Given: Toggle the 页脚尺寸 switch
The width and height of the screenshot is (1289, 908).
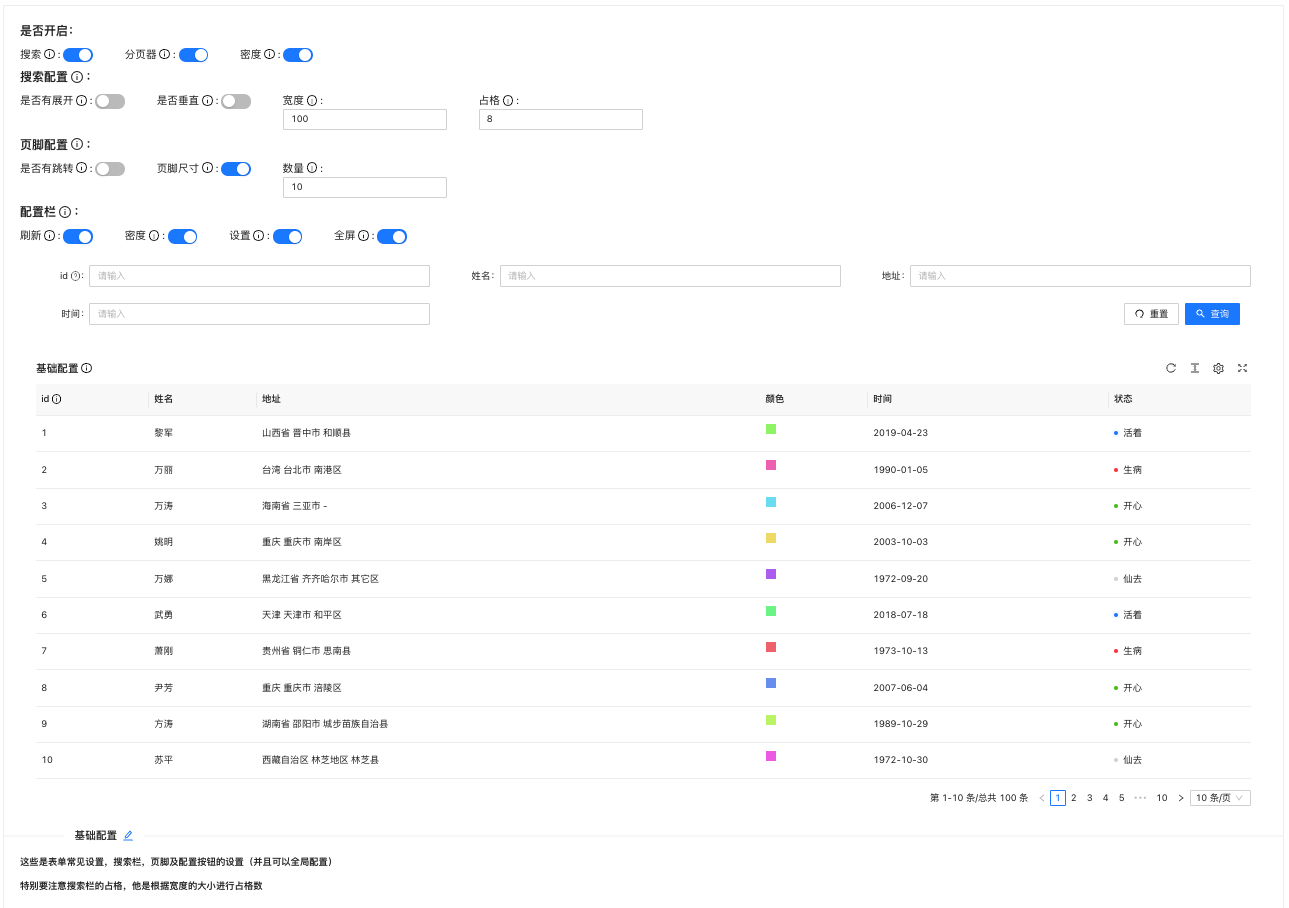Looking at the screenshot, I should (x=236, y=169).
